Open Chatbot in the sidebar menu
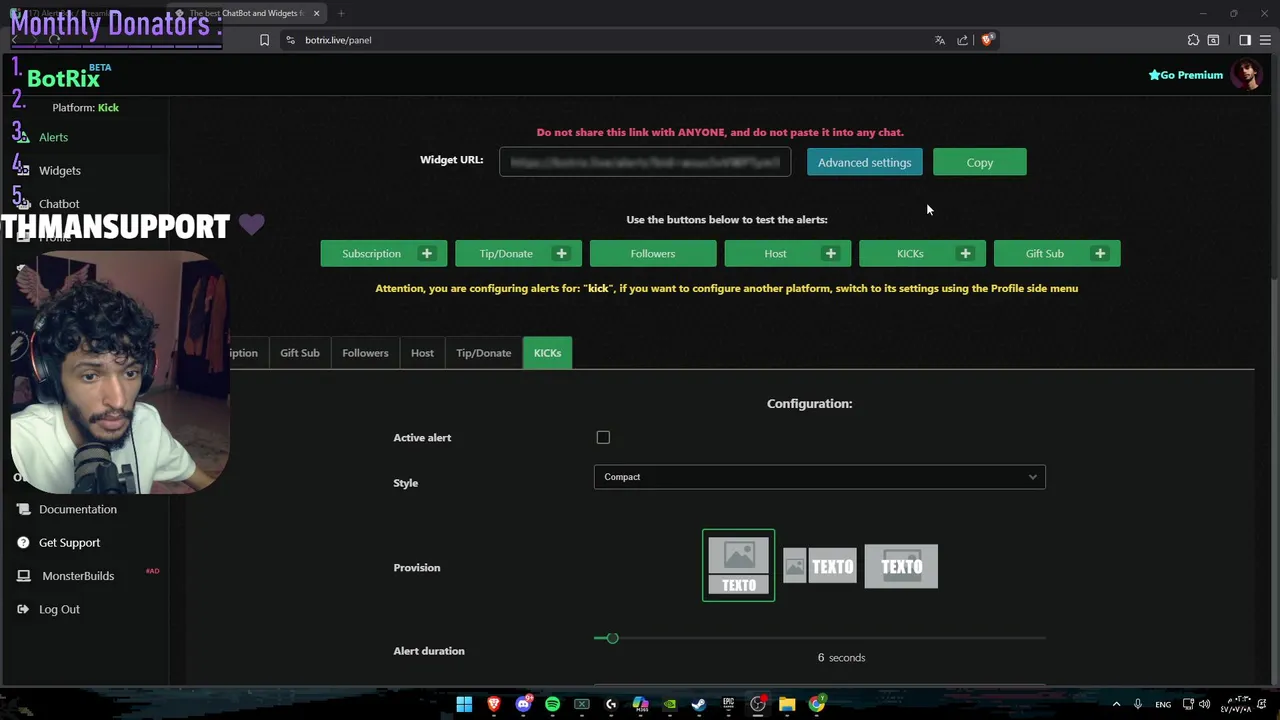Viewport: 1280px width, 720px height. (59, 203)
